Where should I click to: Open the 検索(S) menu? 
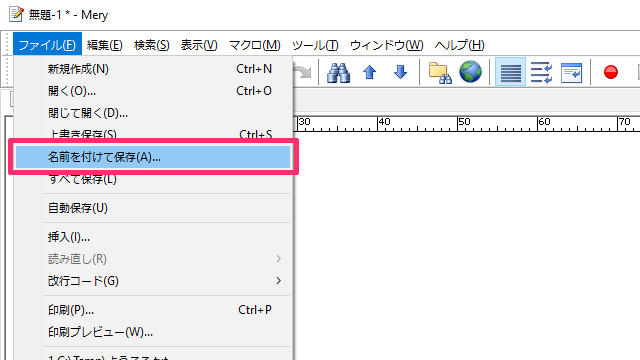(x=152, y=44)
